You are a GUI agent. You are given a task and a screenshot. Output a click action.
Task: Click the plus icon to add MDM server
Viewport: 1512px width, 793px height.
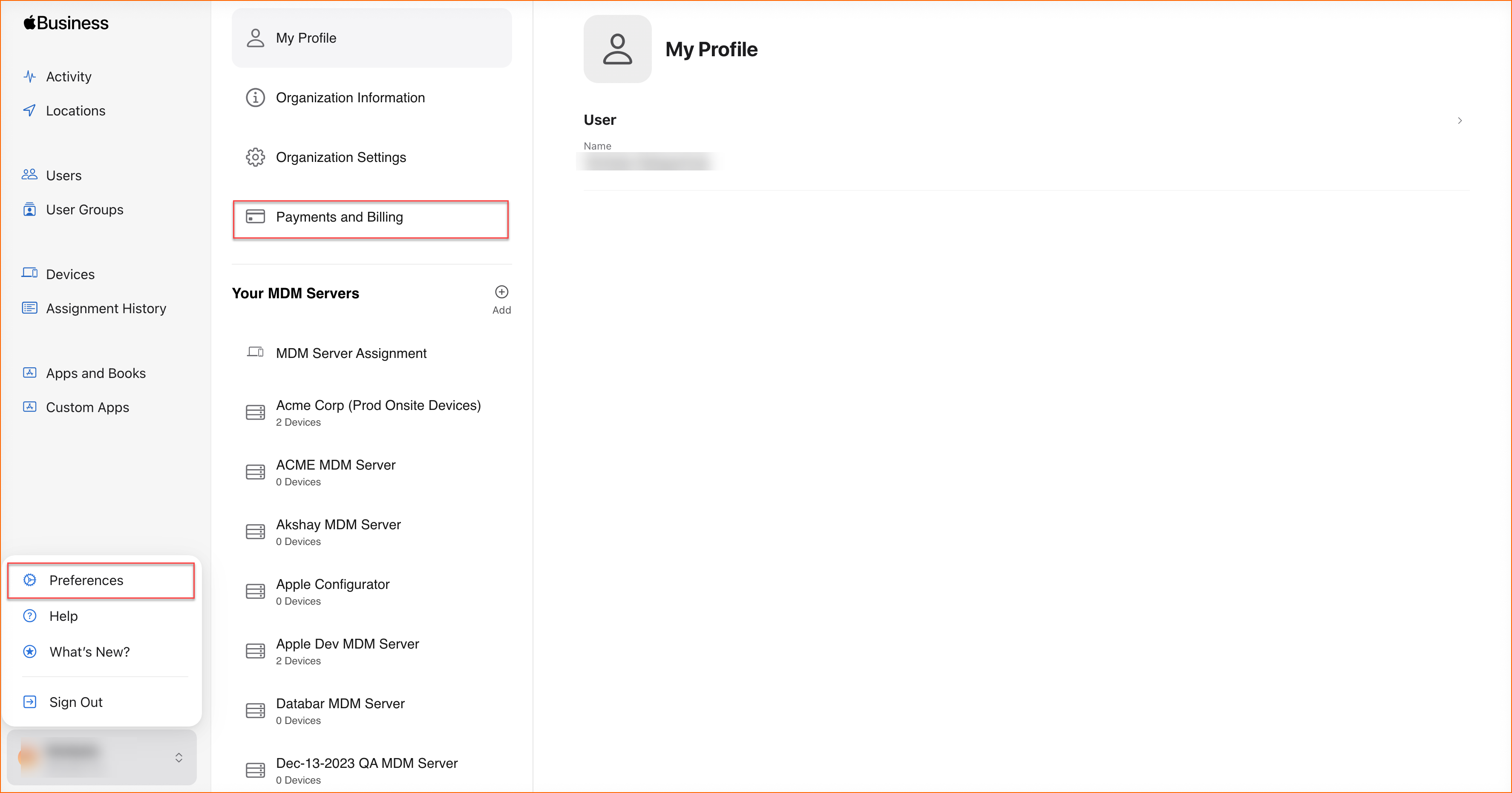(x=502, y=292)
